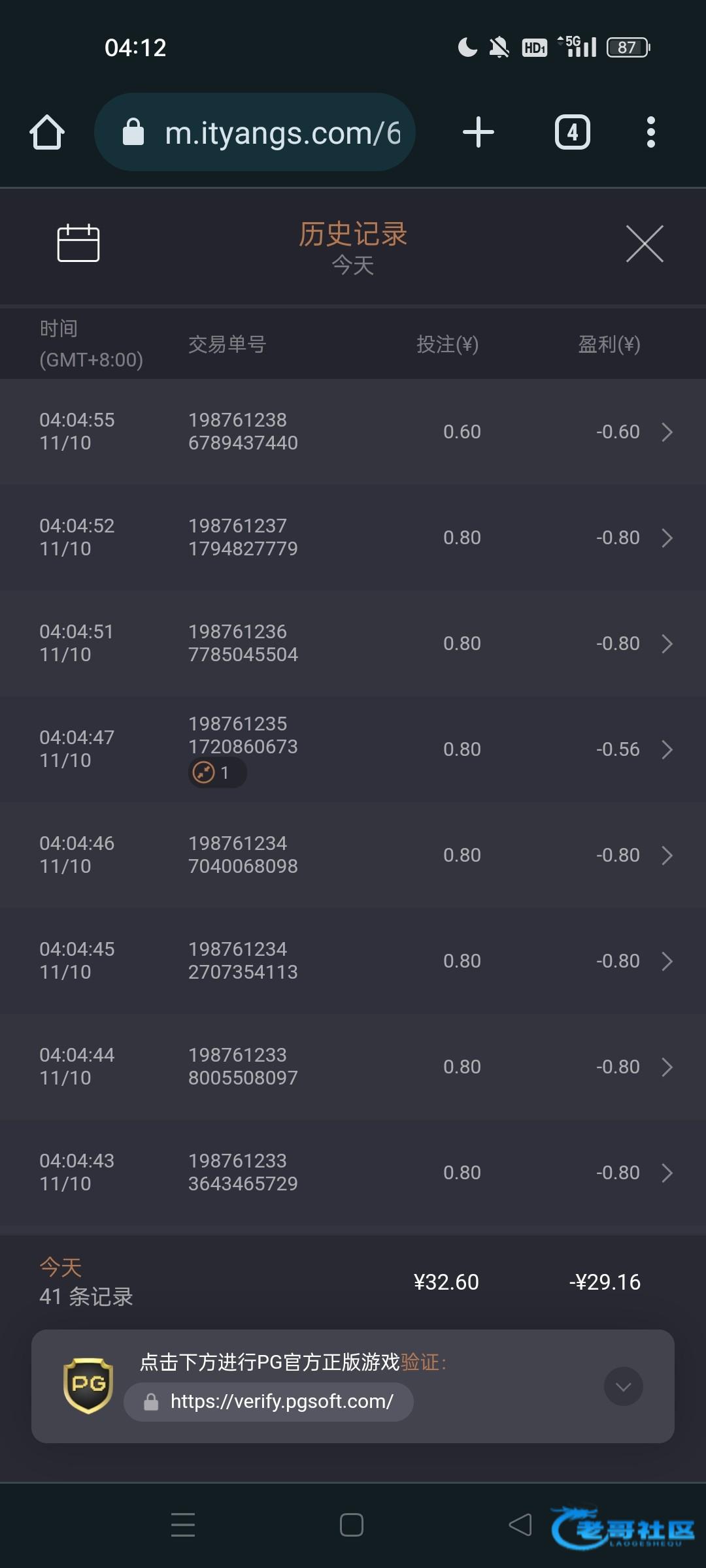Tap the browser home icon
The height and width of the screenshot is (1568, 706).
point(47,133)
